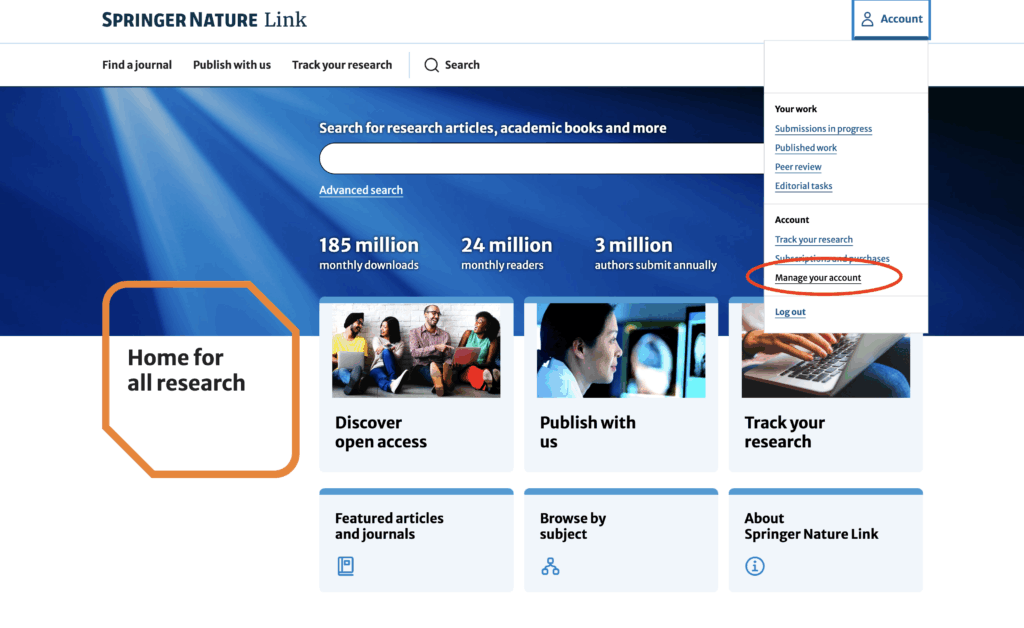Image resolution: width=1024 pixels, height=628 pixels.
Task: Click 'Search for research articles' heading text
Action: click(492, 128)
